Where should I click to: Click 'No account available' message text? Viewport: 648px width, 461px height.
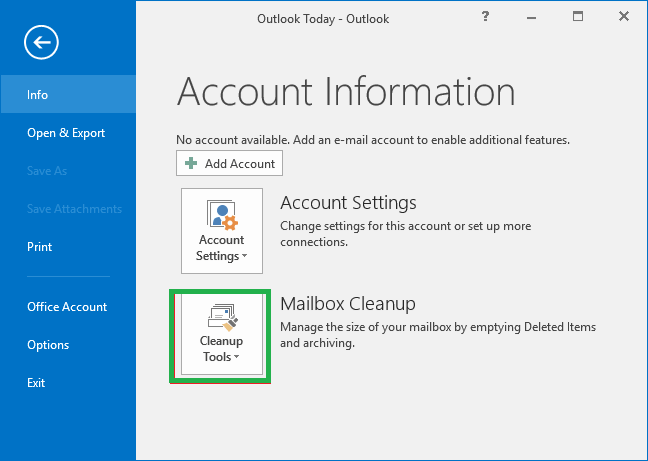click(373, 140)
